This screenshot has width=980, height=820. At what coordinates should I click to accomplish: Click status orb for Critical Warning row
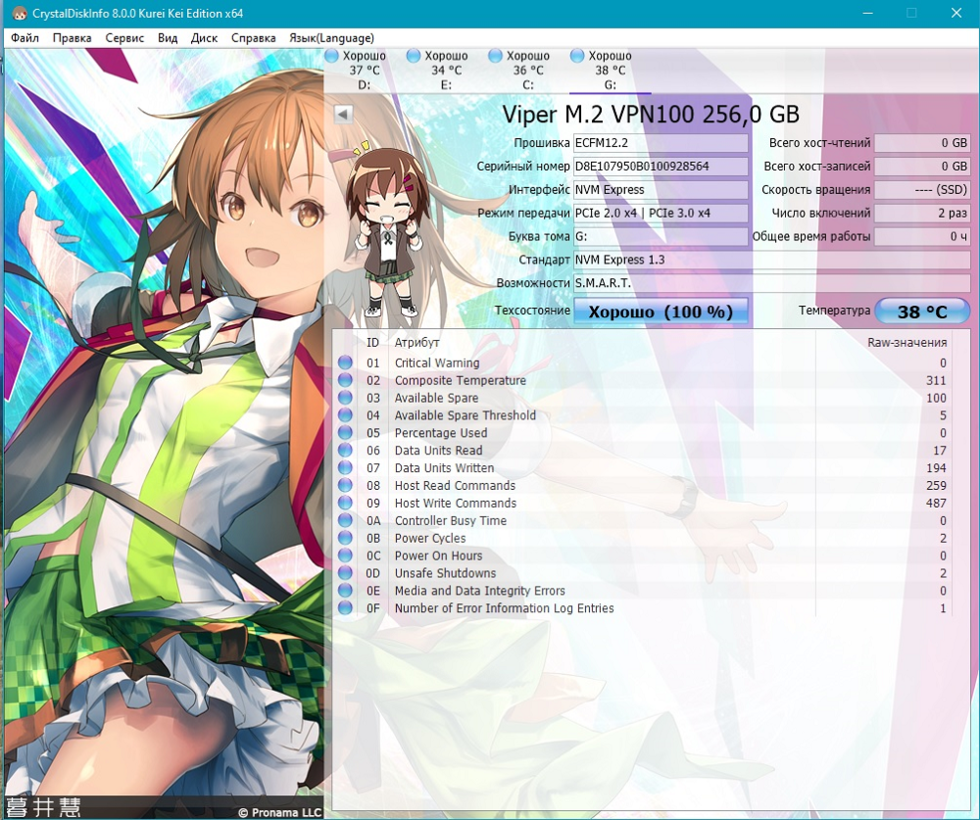click(x=345, y=362)
